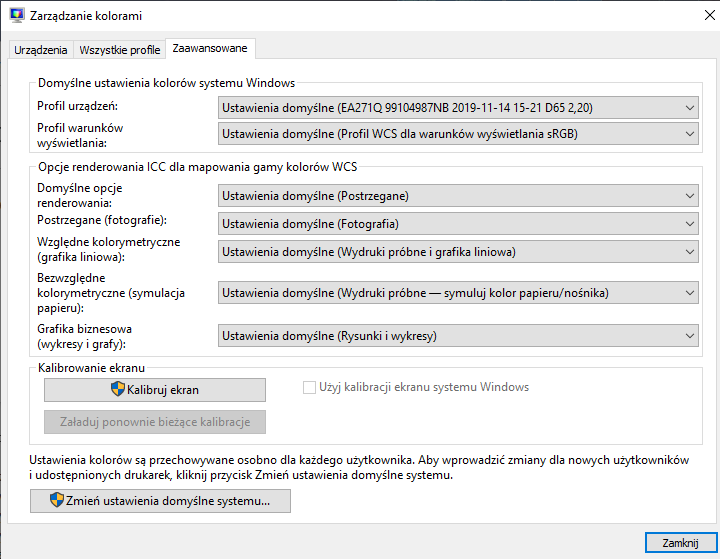Open the Grafika biznesowa dropdown
Screen dimensions: 720x559
(458, 335)
